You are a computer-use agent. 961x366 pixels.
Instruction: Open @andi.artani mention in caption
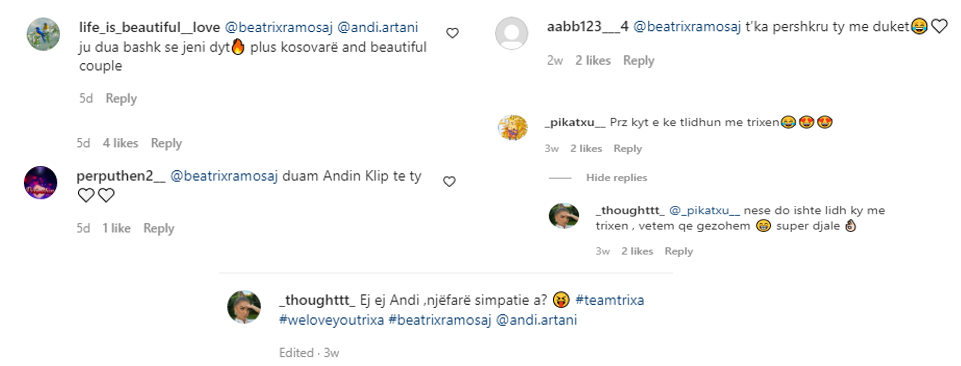click(x=536, y=320)
